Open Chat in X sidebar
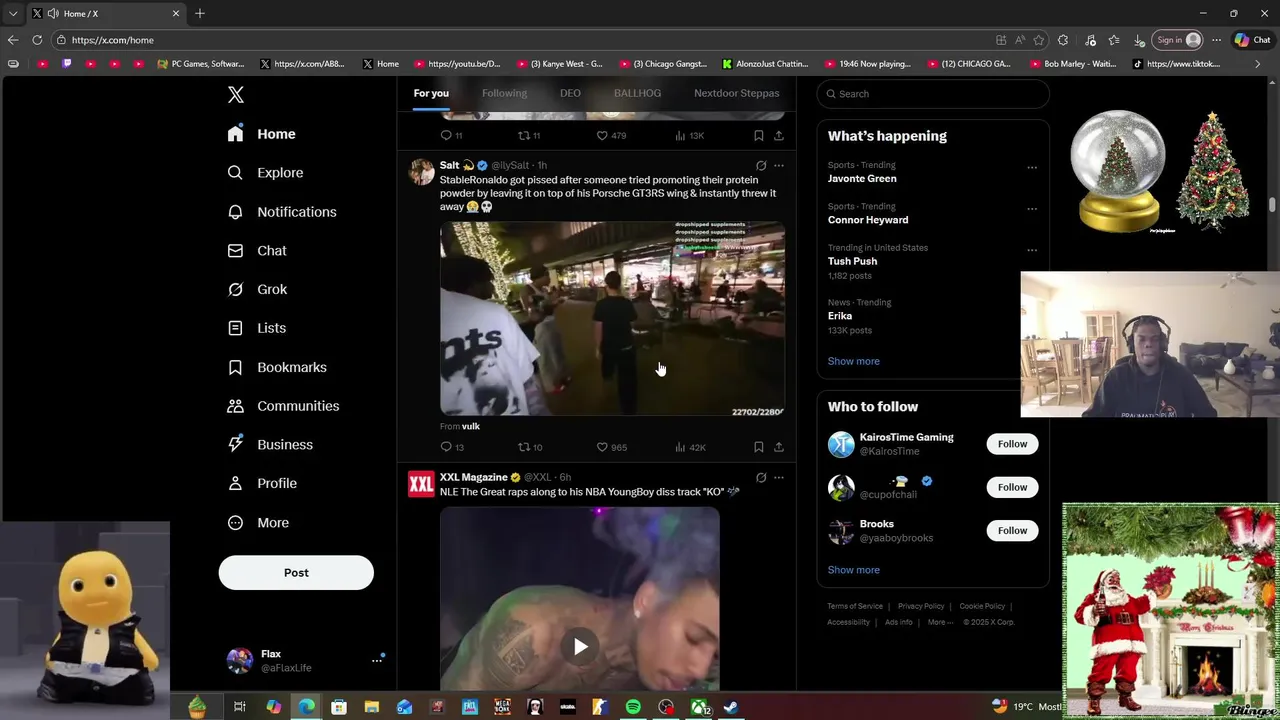Image resolution: width=1280 pixels, height=720 pixels. pyautogui.click(x=257, y=251)
